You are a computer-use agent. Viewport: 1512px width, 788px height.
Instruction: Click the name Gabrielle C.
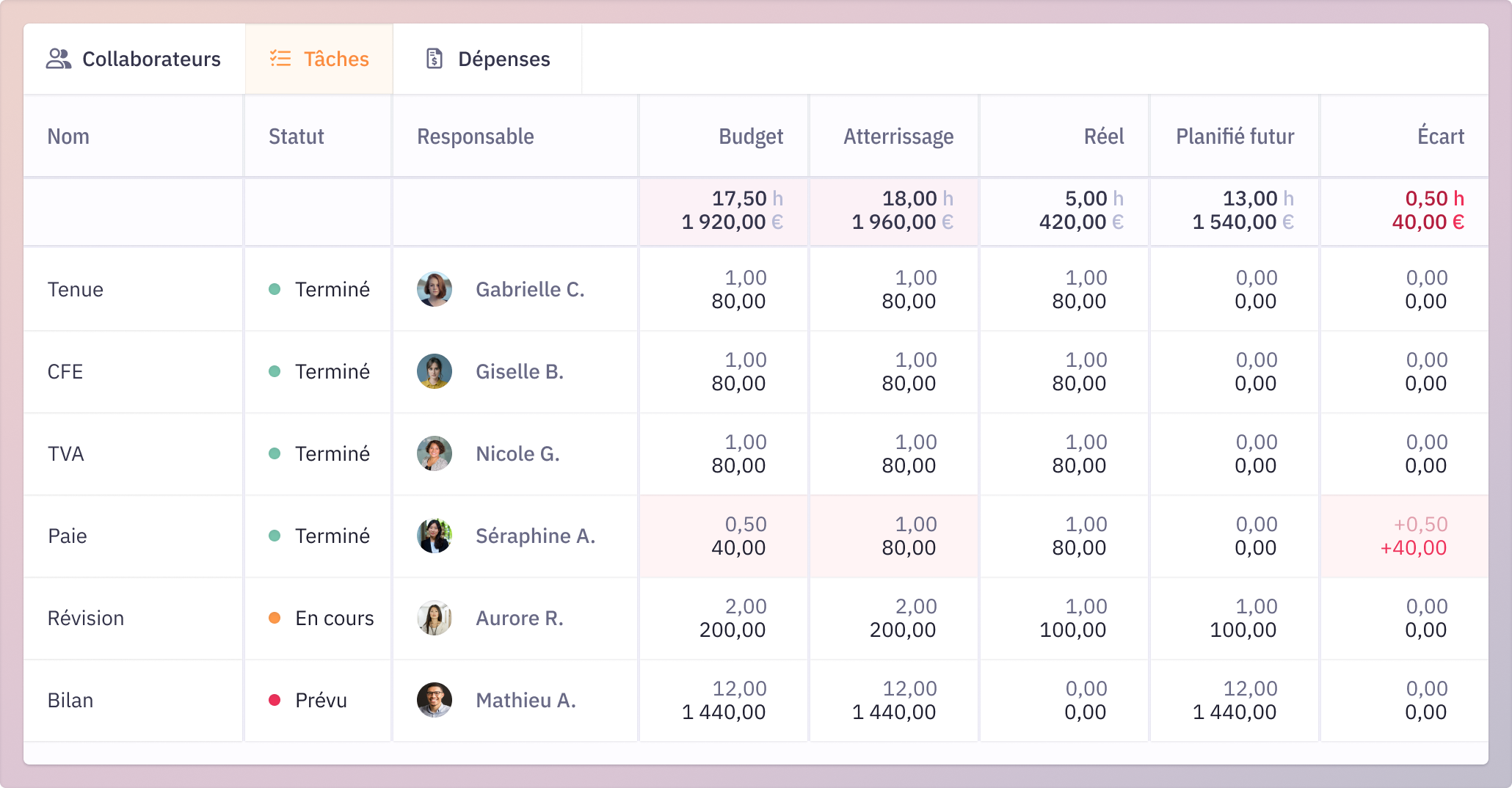pos(530,289)
